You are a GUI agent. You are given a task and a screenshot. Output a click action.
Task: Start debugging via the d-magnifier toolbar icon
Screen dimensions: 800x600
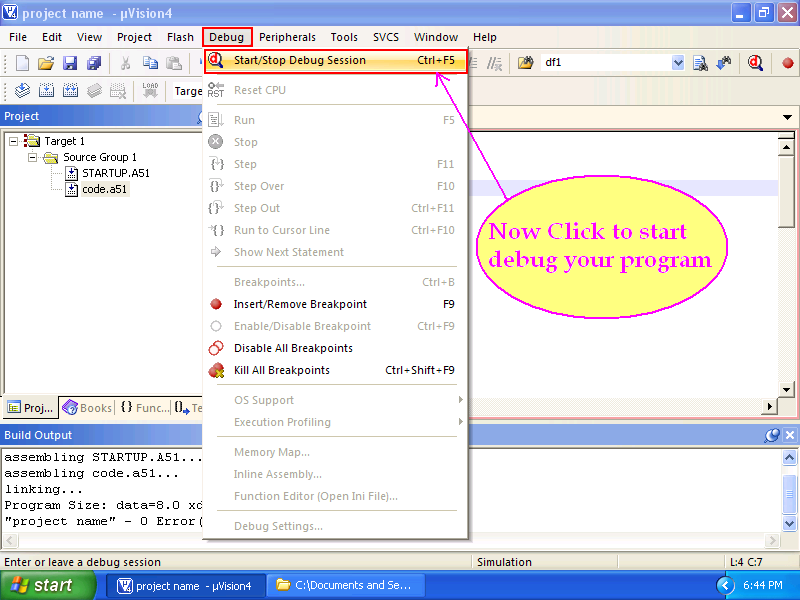click(755, 62)
